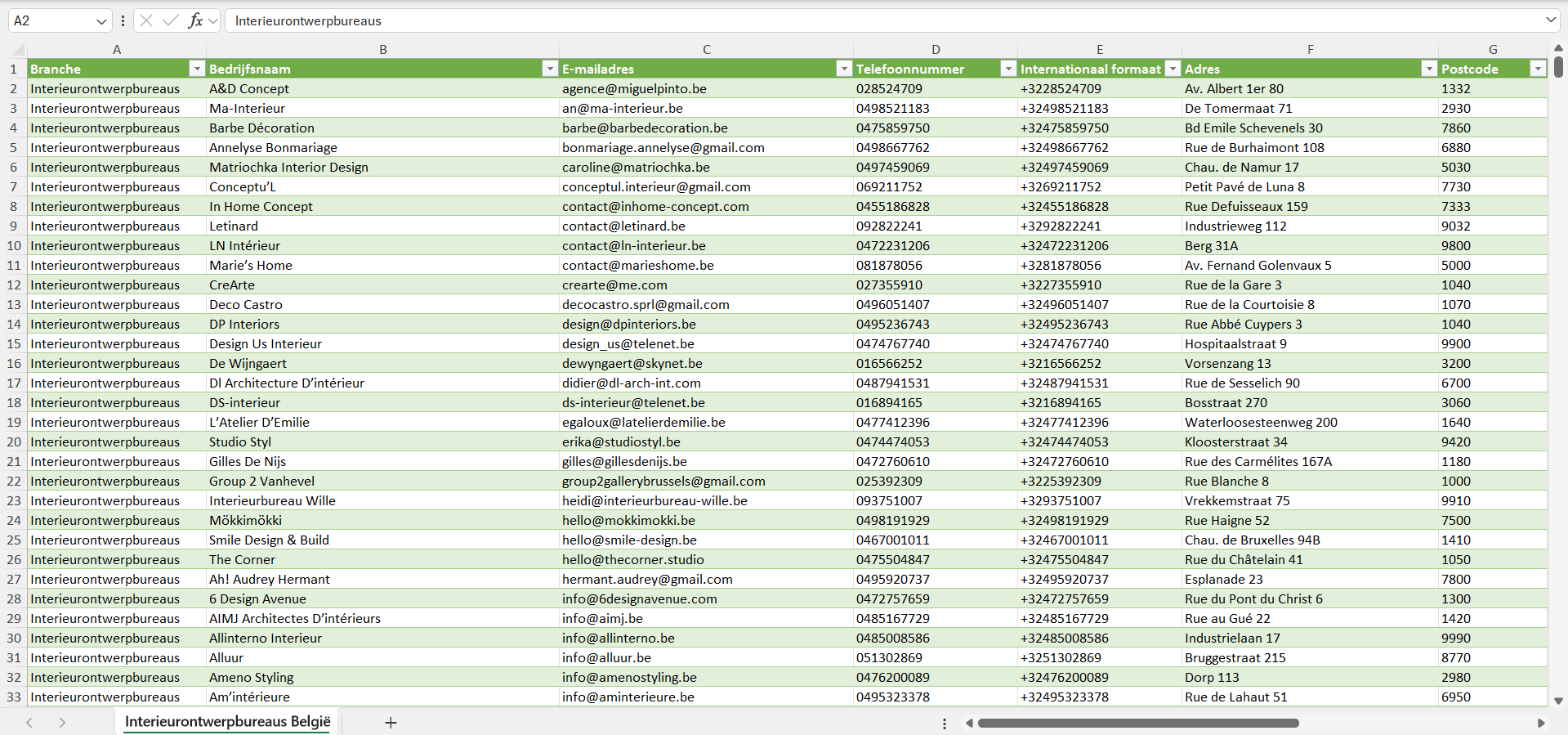Click the horizontal scrollbar thumb

pyautogui.click(x=1137, y=723)
